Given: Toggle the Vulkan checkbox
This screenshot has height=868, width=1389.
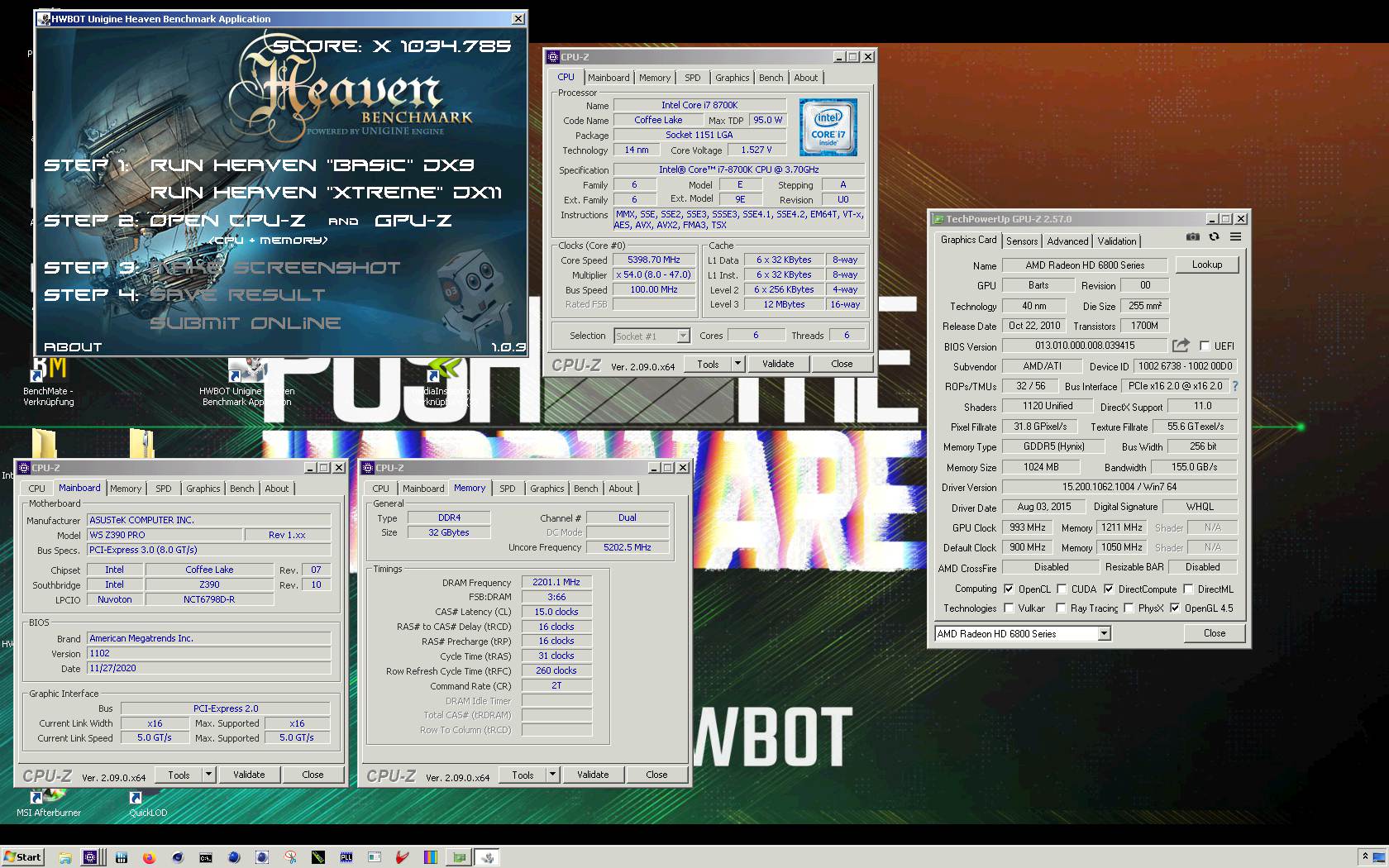Looking at the screenshot, I should [1009, 608].
